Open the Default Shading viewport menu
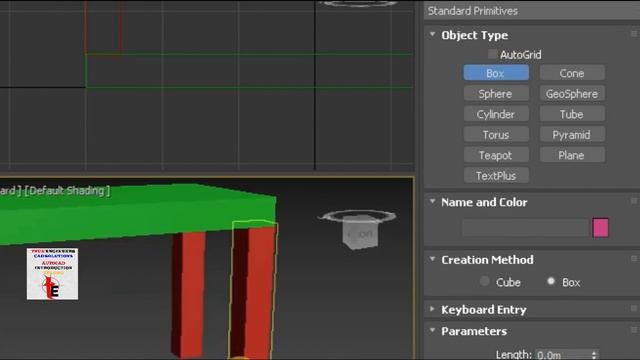The image size is (640, 360). pos(67,191)
